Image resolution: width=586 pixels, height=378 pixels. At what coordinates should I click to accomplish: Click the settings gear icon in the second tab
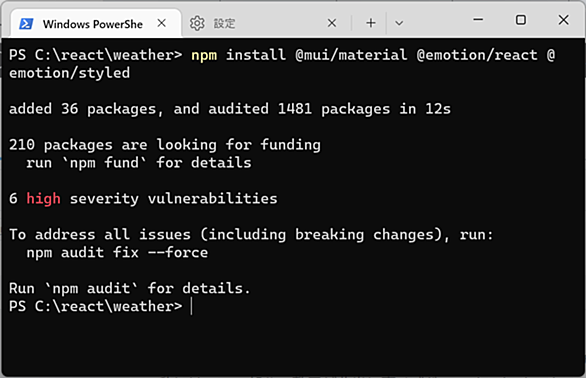tap(197, 23)
